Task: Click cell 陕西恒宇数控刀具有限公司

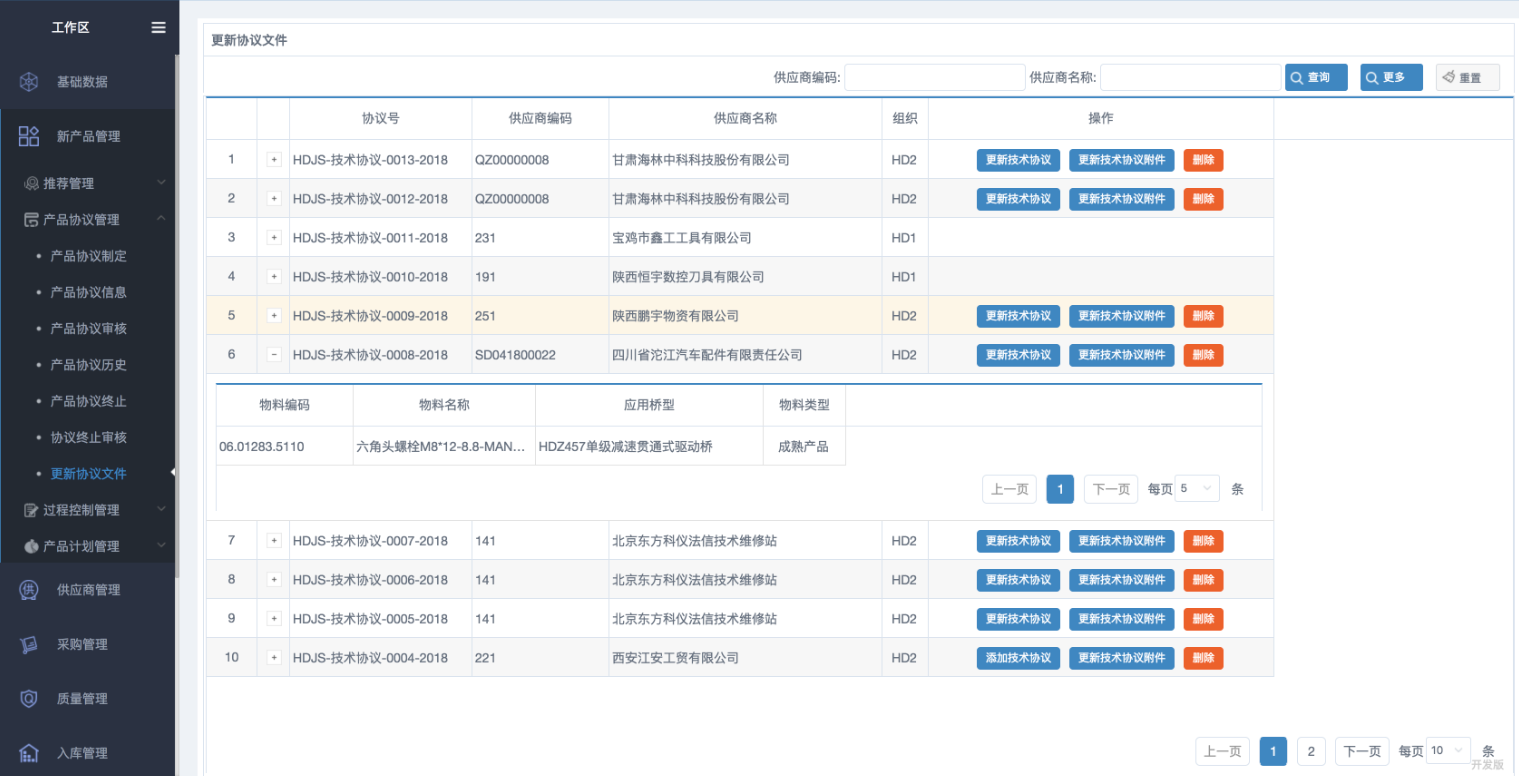Action: 745,277
